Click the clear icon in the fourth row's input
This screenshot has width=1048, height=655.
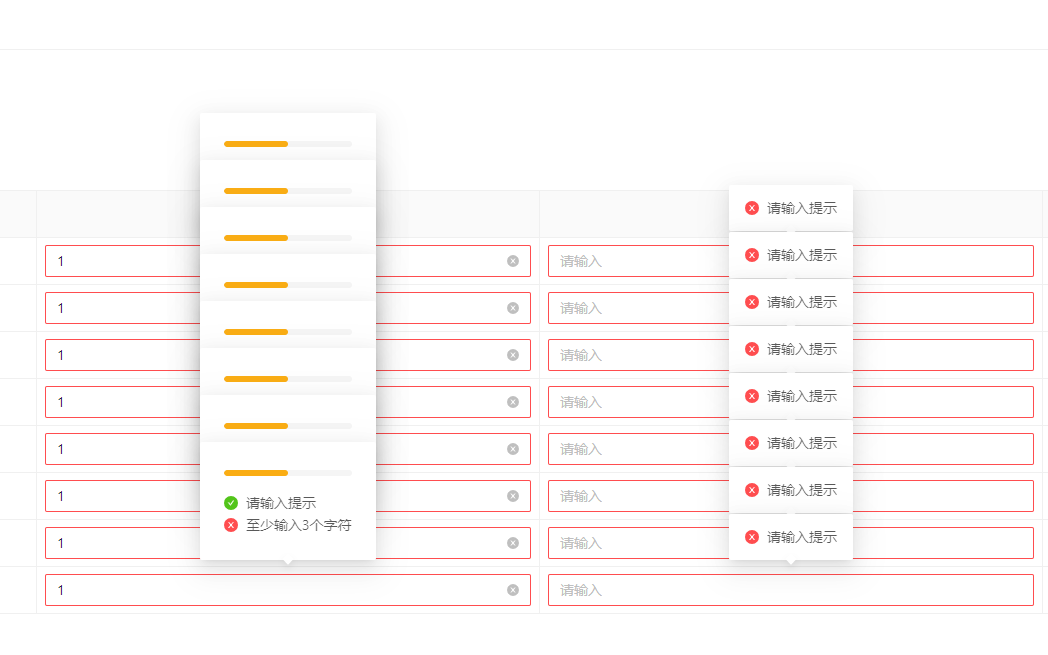click(513, 402)
